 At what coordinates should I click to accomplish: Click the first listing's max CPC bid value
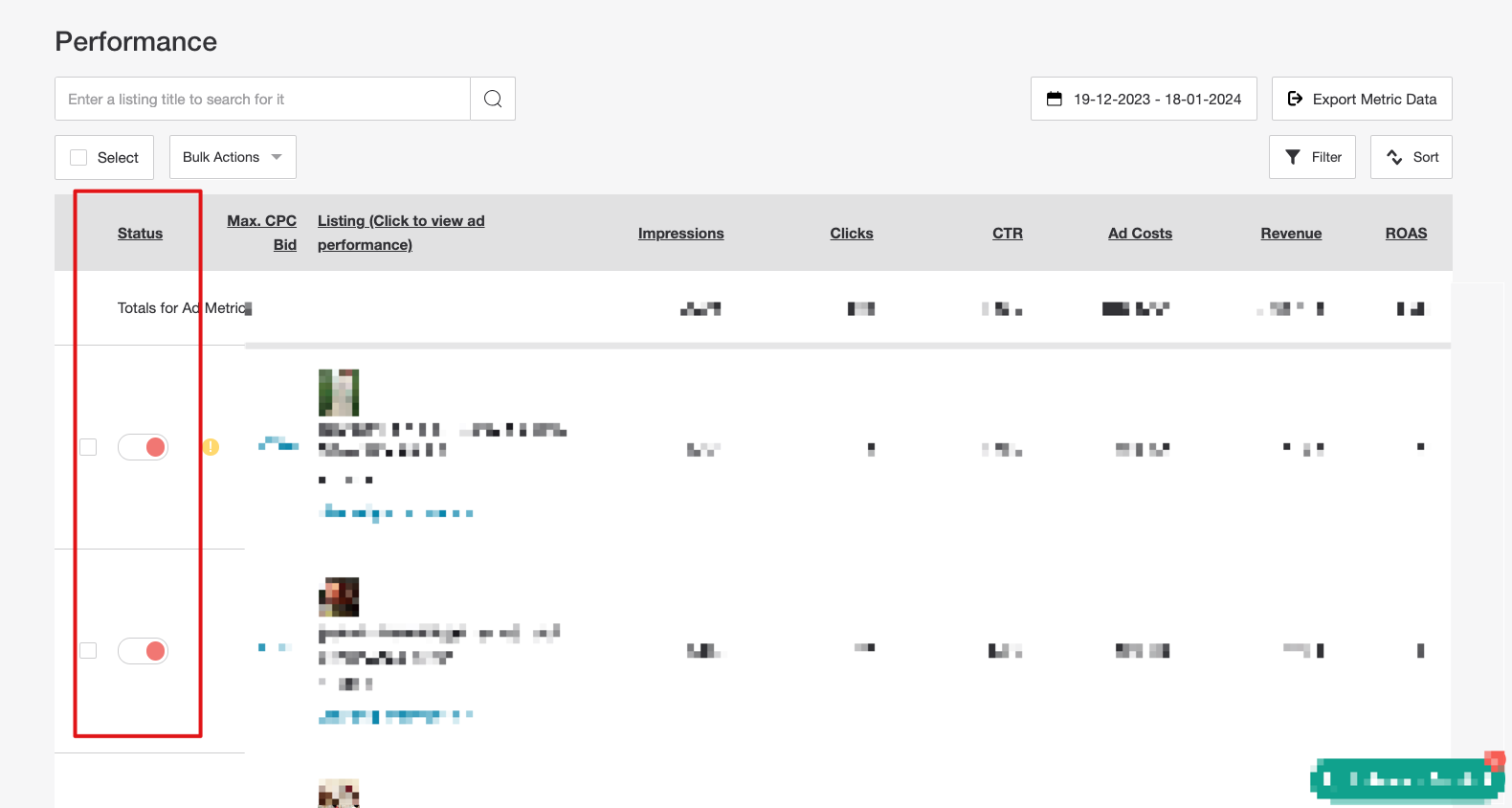pos(278,443)
